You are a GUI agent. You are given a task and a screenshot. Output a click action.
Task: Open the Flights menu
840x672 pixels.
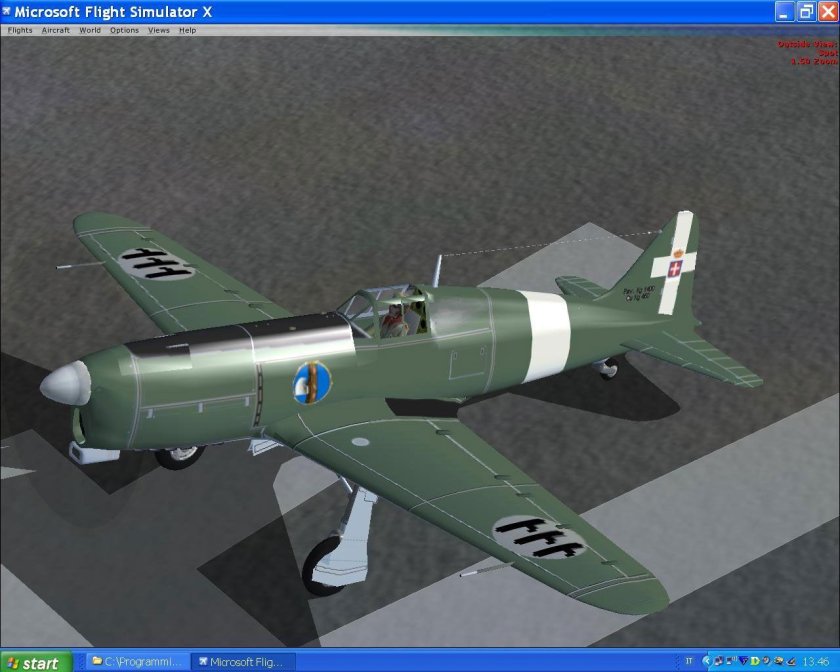[20, 30]
